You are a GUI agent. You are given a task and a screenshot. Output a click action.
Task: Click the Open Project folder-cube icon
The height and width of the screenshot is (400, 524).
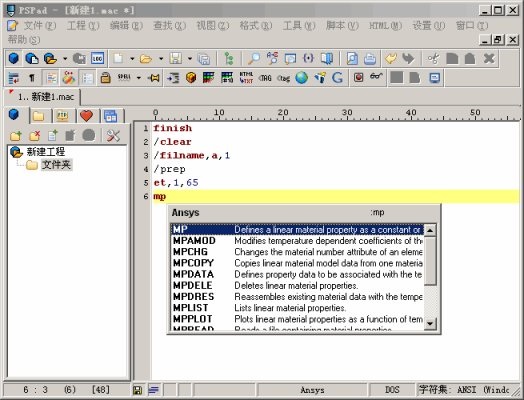[x=50, y=58]
